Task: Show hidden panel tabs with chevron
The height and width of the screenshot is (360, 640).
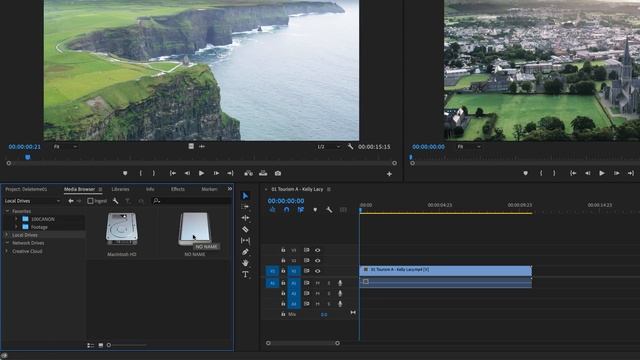Action: [230, 189]
